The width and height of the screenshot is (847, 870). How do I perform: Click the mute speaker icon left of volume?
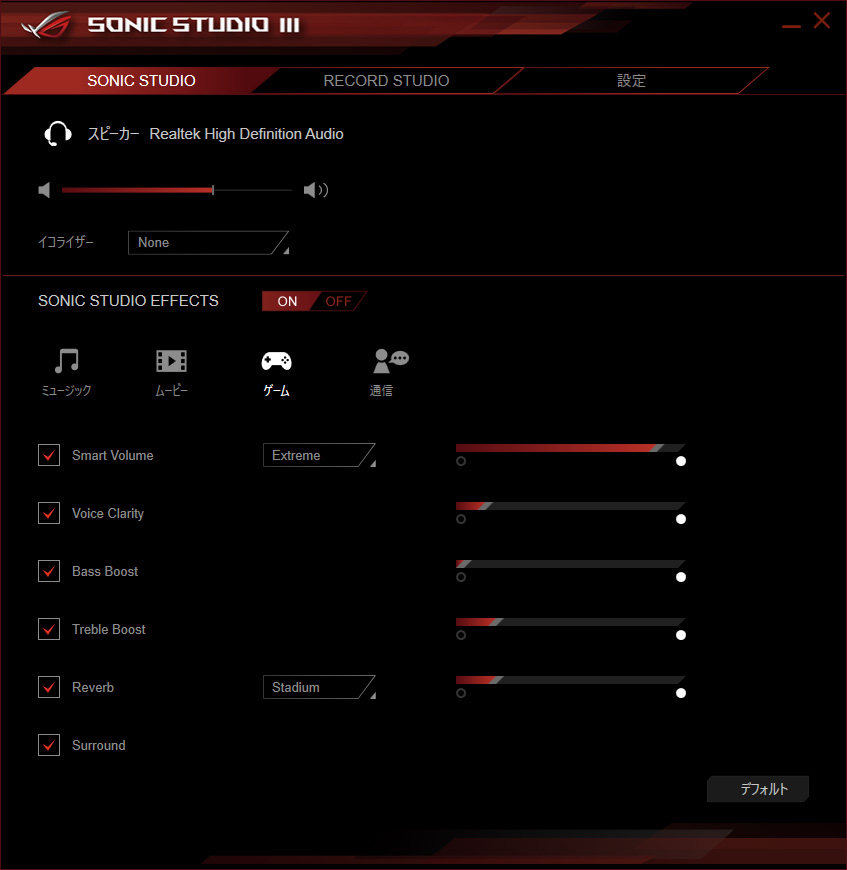44,190
